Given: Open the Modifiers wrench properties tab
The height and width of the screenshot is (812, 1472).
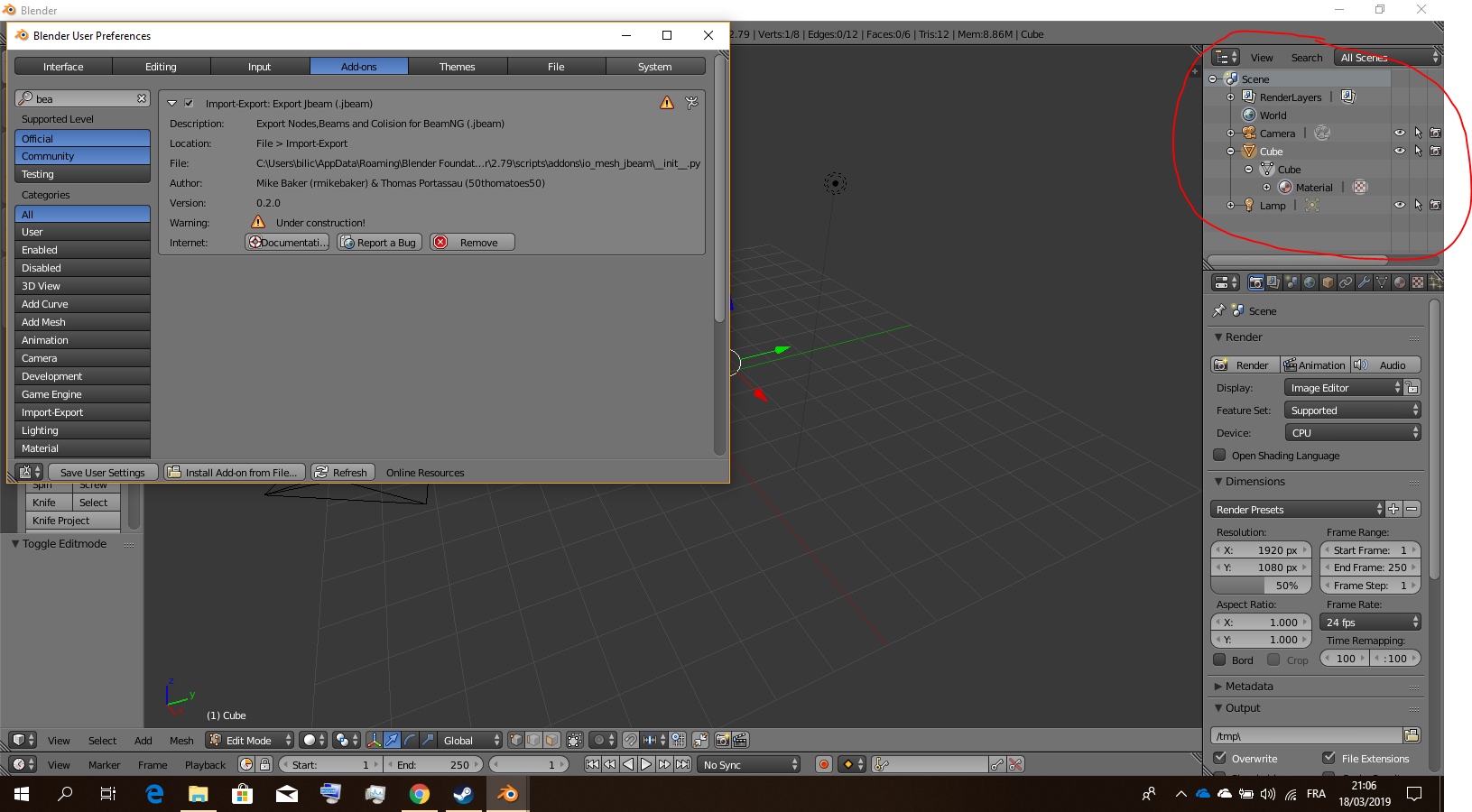Looking at the screenshot, I should tap(1364, 282).
